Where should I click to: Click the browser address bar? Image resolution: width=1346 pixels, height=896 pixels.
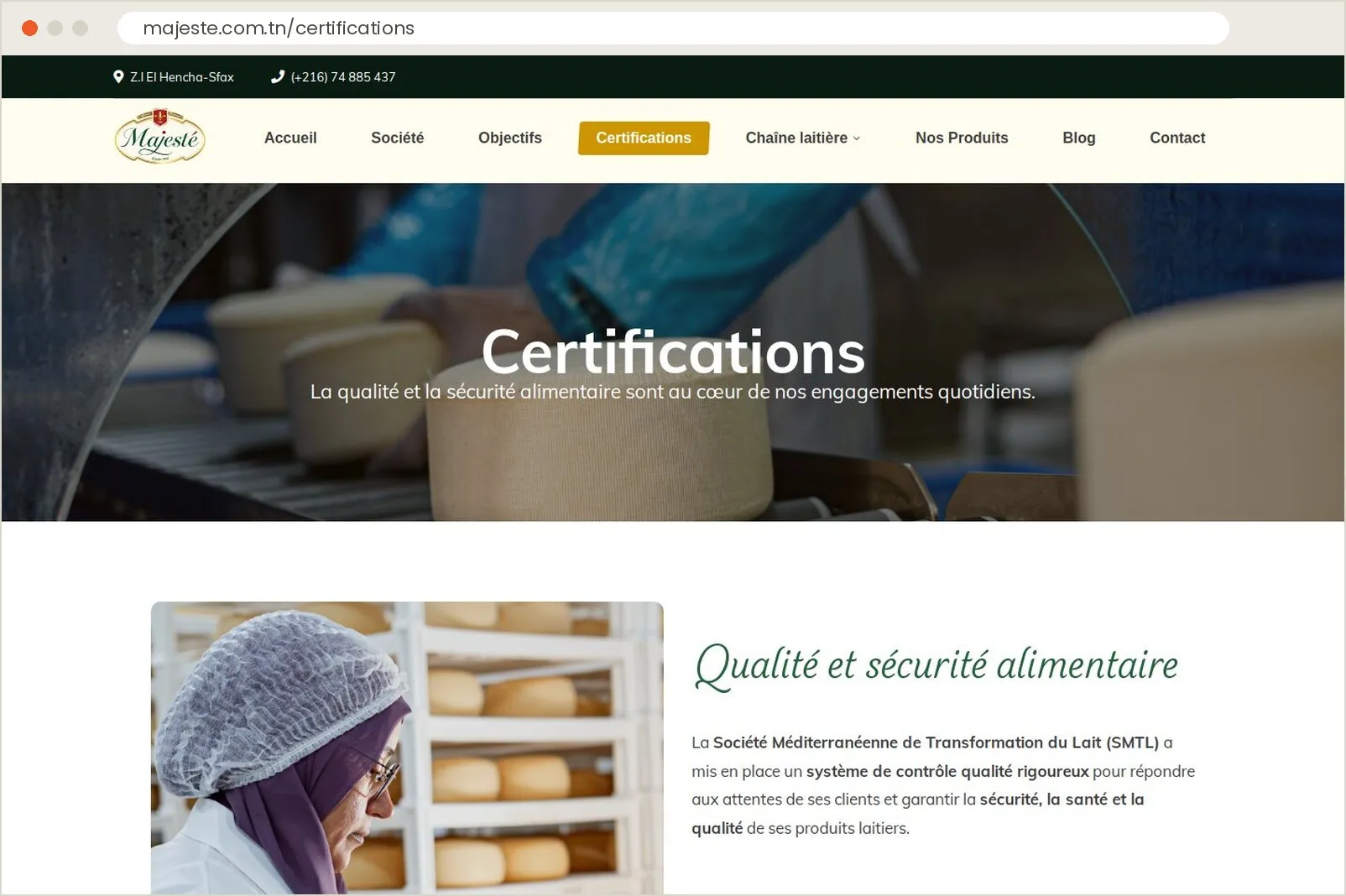click(673, 28)
